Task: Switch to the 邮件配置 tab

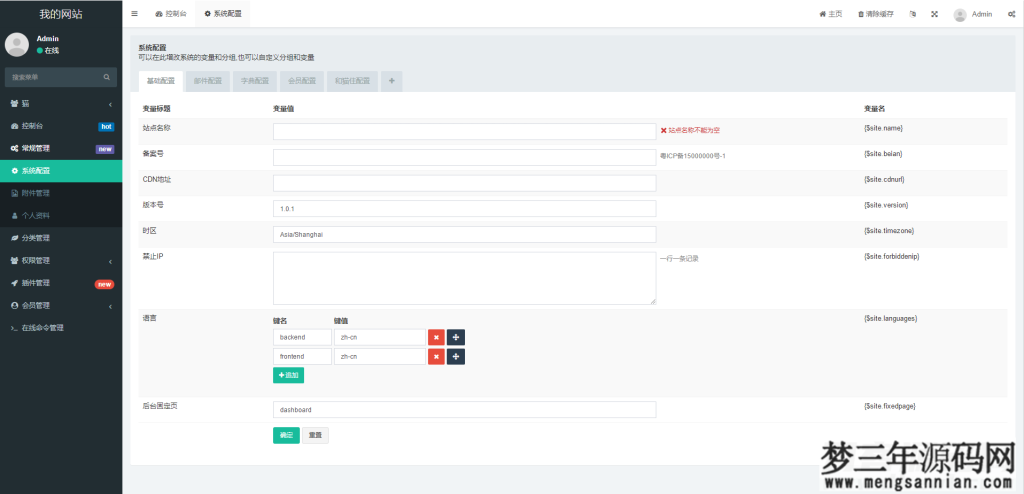Action: point(208,81)
